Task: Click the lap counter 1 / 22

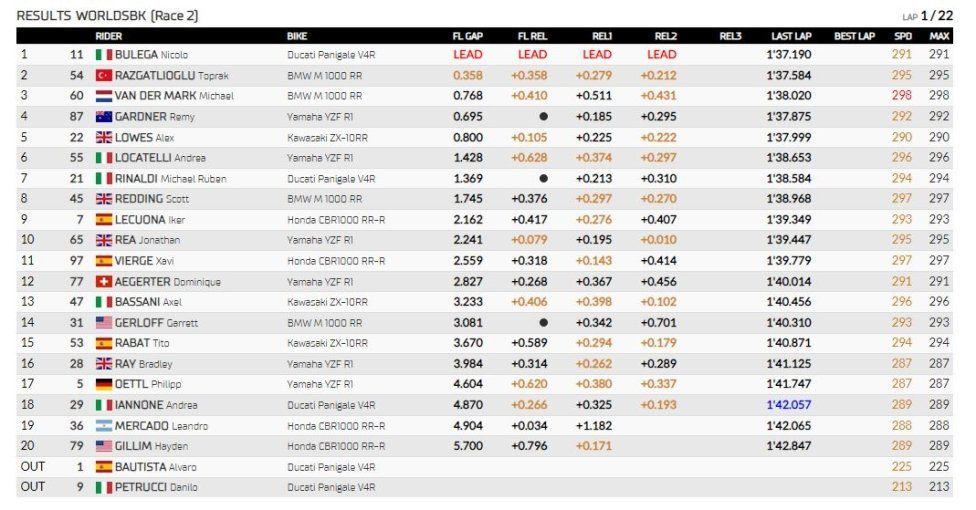Action: 937,16
